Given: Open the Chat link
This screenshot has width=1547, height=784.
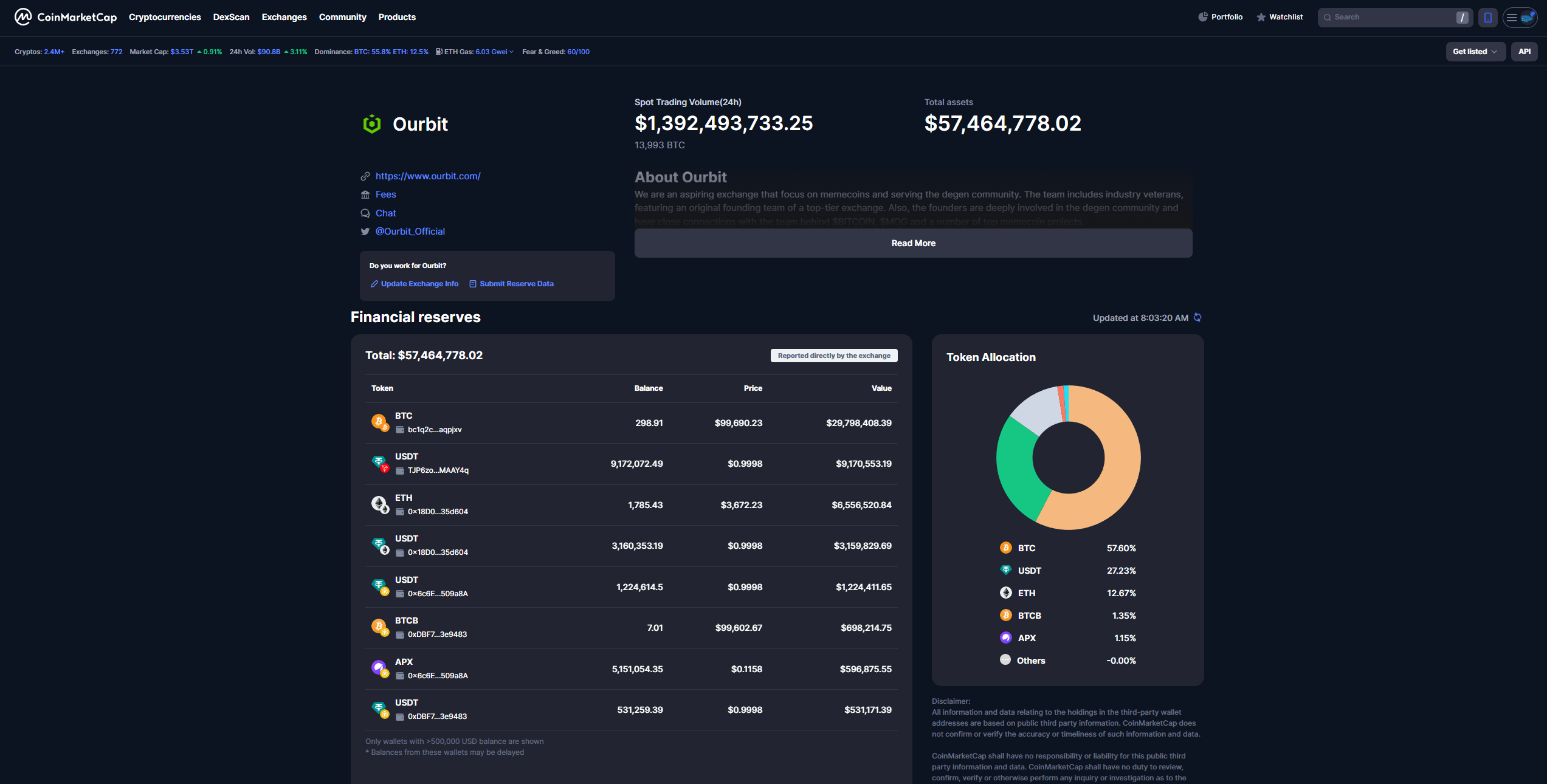Looking at the screenshot, I should (385, 213).
